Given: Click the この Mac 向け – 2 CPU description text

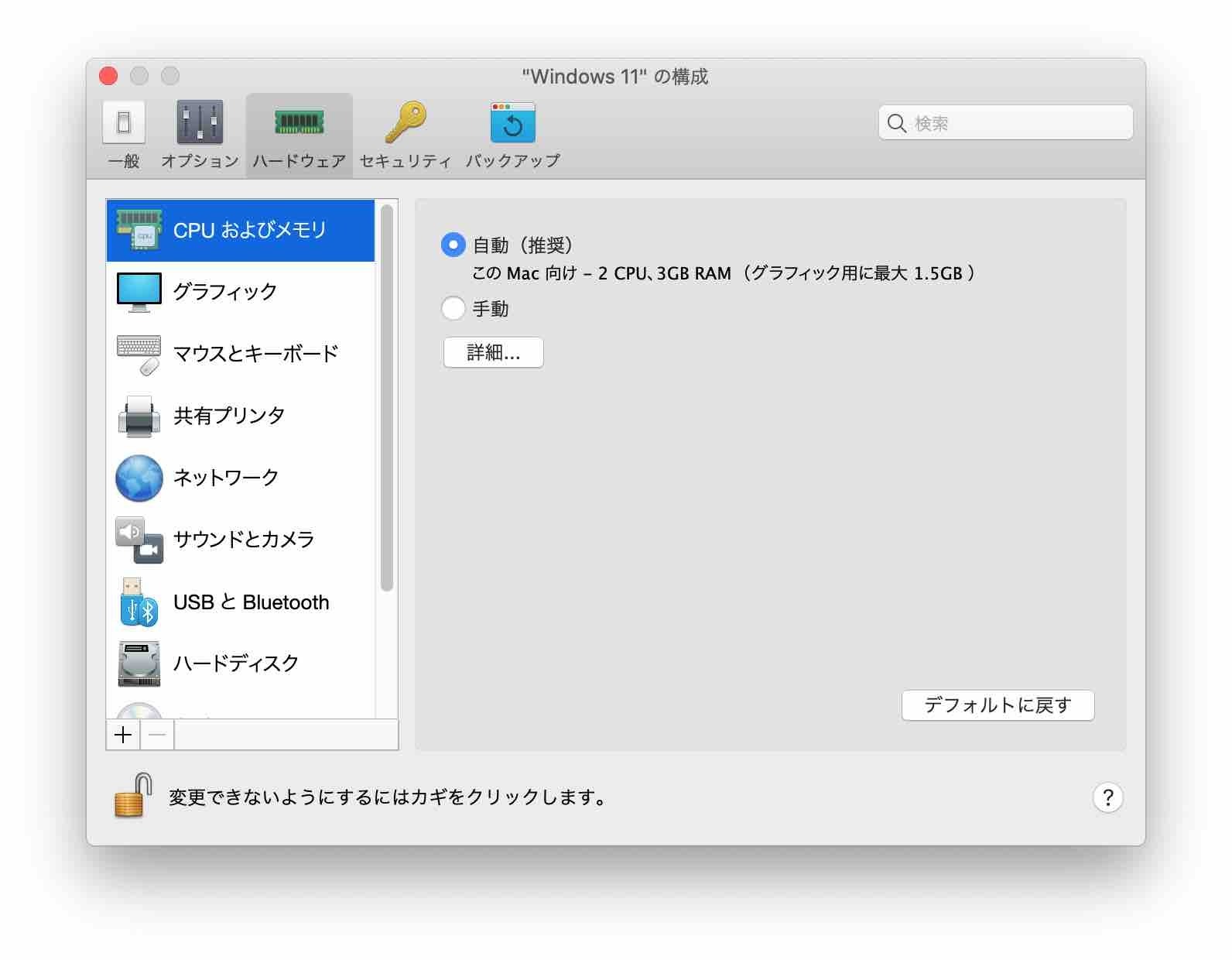Looking at the screenshot, I should 724,273.
